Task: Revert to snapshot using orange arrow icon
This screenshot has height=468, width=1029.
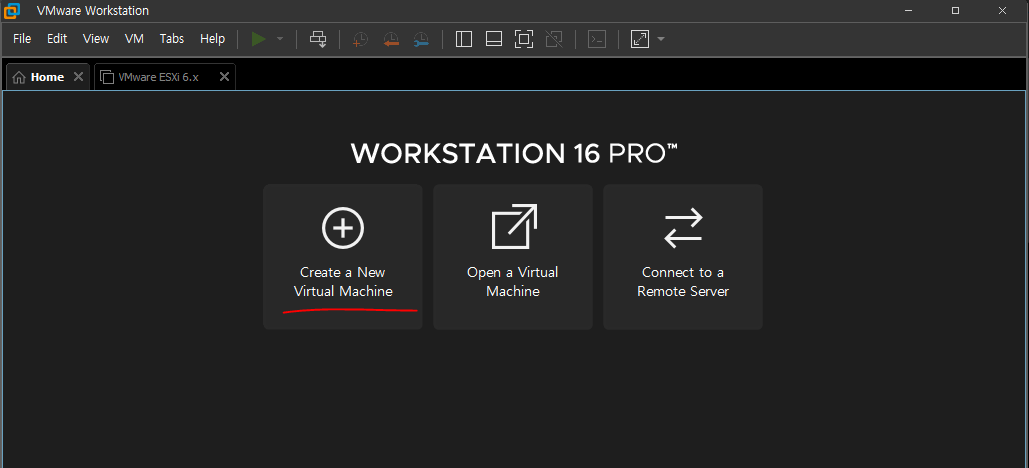Action: pos(391,39)
